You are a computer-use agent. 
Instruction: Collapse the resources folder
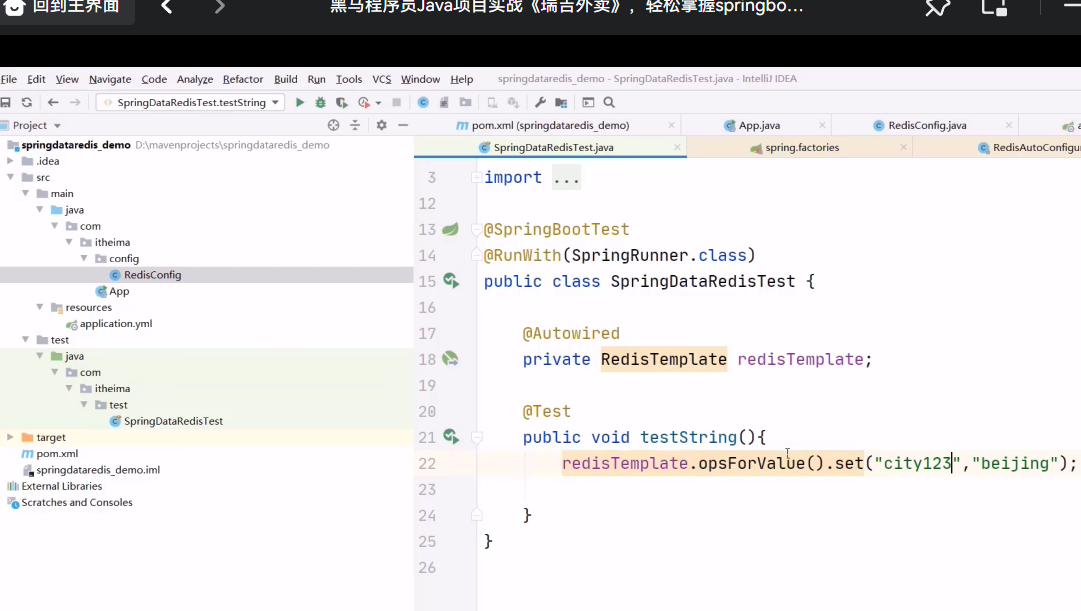40,307
